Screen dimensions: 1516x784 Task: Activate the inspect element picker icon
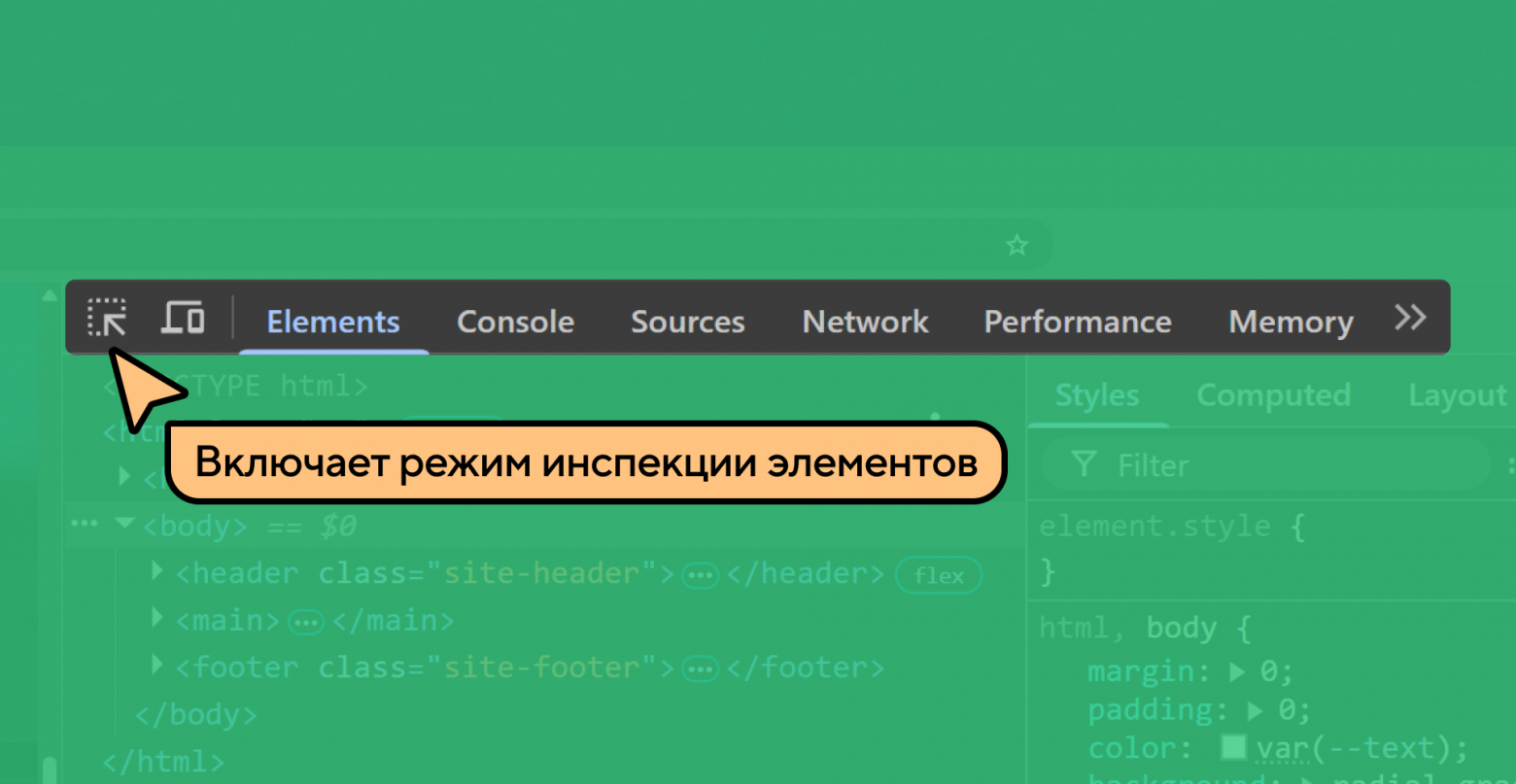click(107, 318)
